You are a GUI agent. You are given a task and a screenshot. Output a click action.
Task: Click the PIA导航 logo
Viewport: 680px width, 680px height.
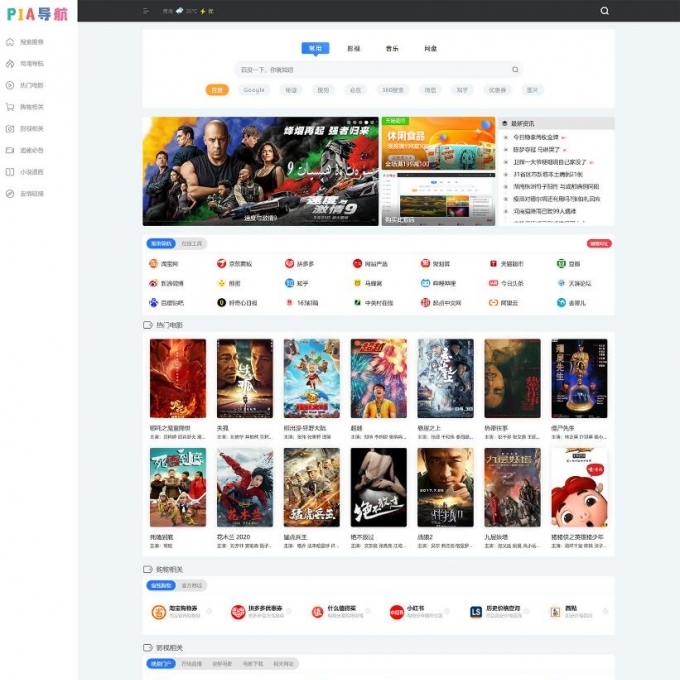37,14
